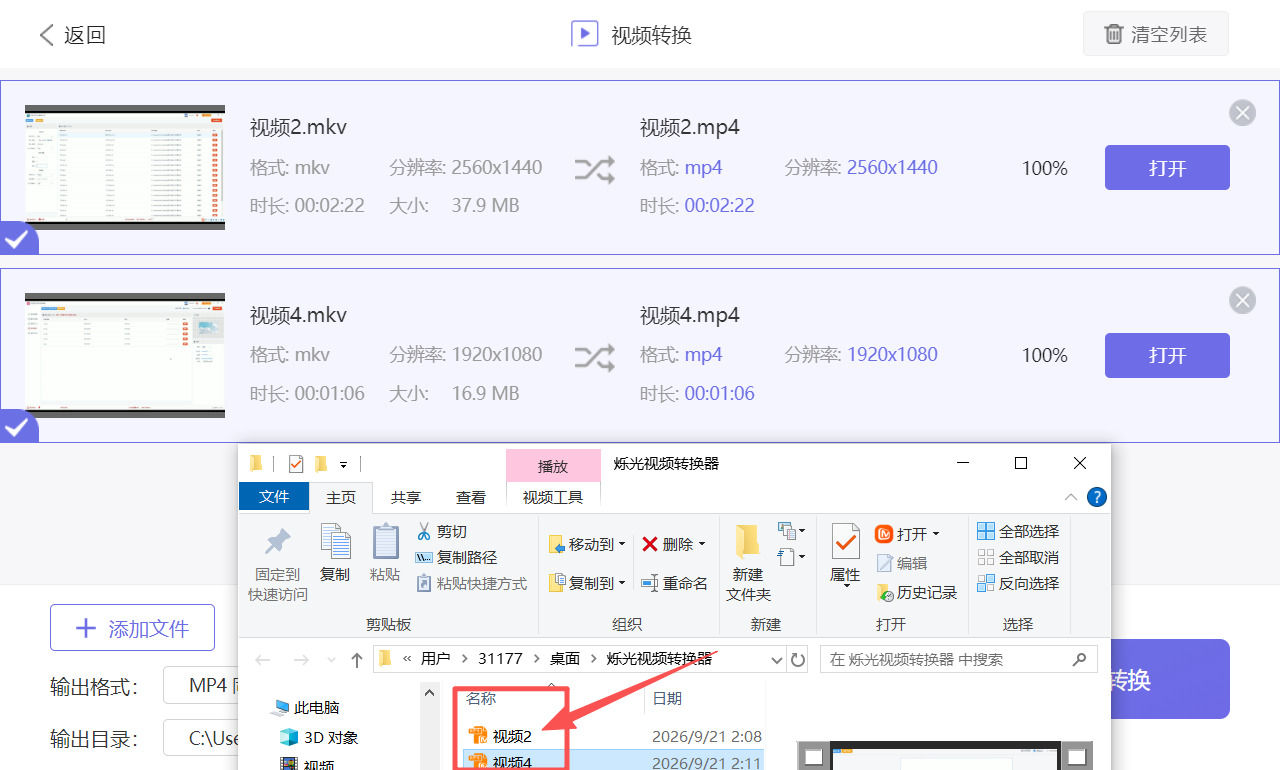Select 3D 对象 in navigation pane

point(319,738)
